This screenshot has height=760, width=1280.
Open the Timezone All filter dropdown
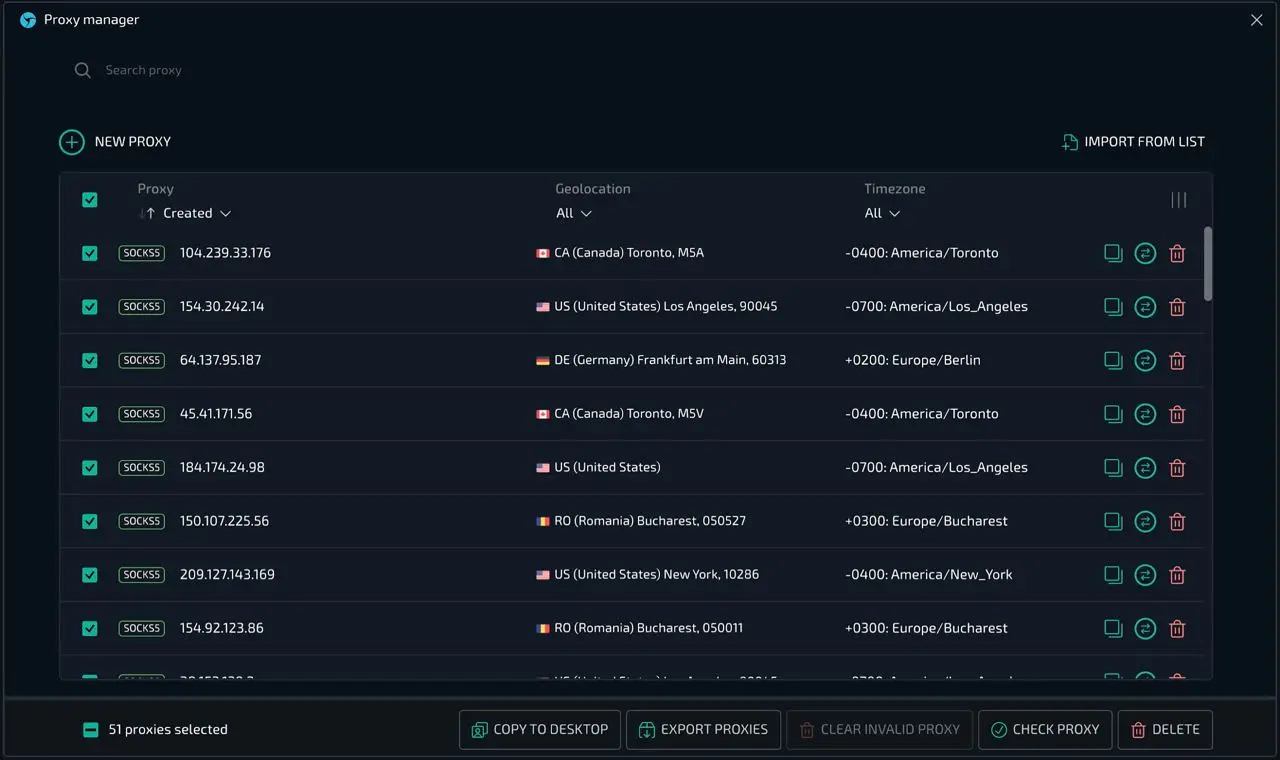(x=882, y=213)
